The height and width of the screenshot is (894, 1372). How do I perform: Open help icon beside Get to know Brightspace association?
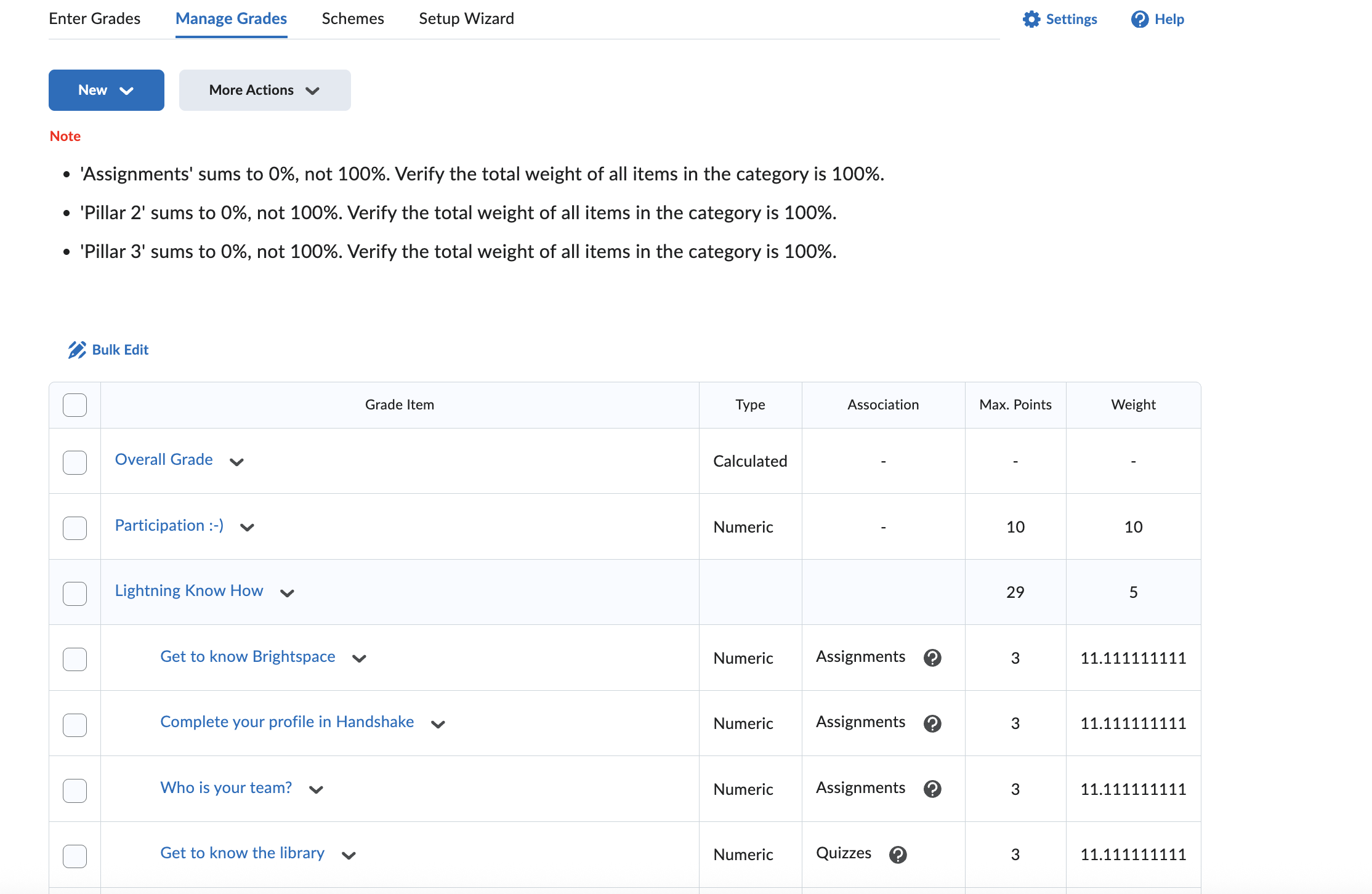point(932,658)
